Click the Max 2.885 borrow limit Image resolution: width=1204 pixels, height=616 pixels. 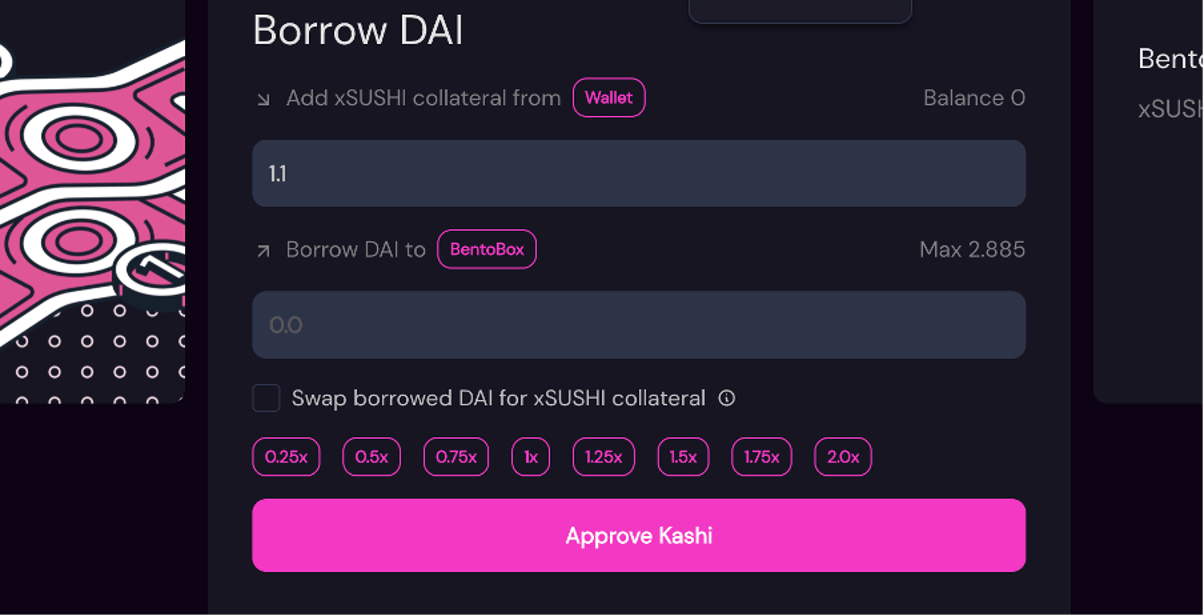pyautogui.click(x=972, y=249)
